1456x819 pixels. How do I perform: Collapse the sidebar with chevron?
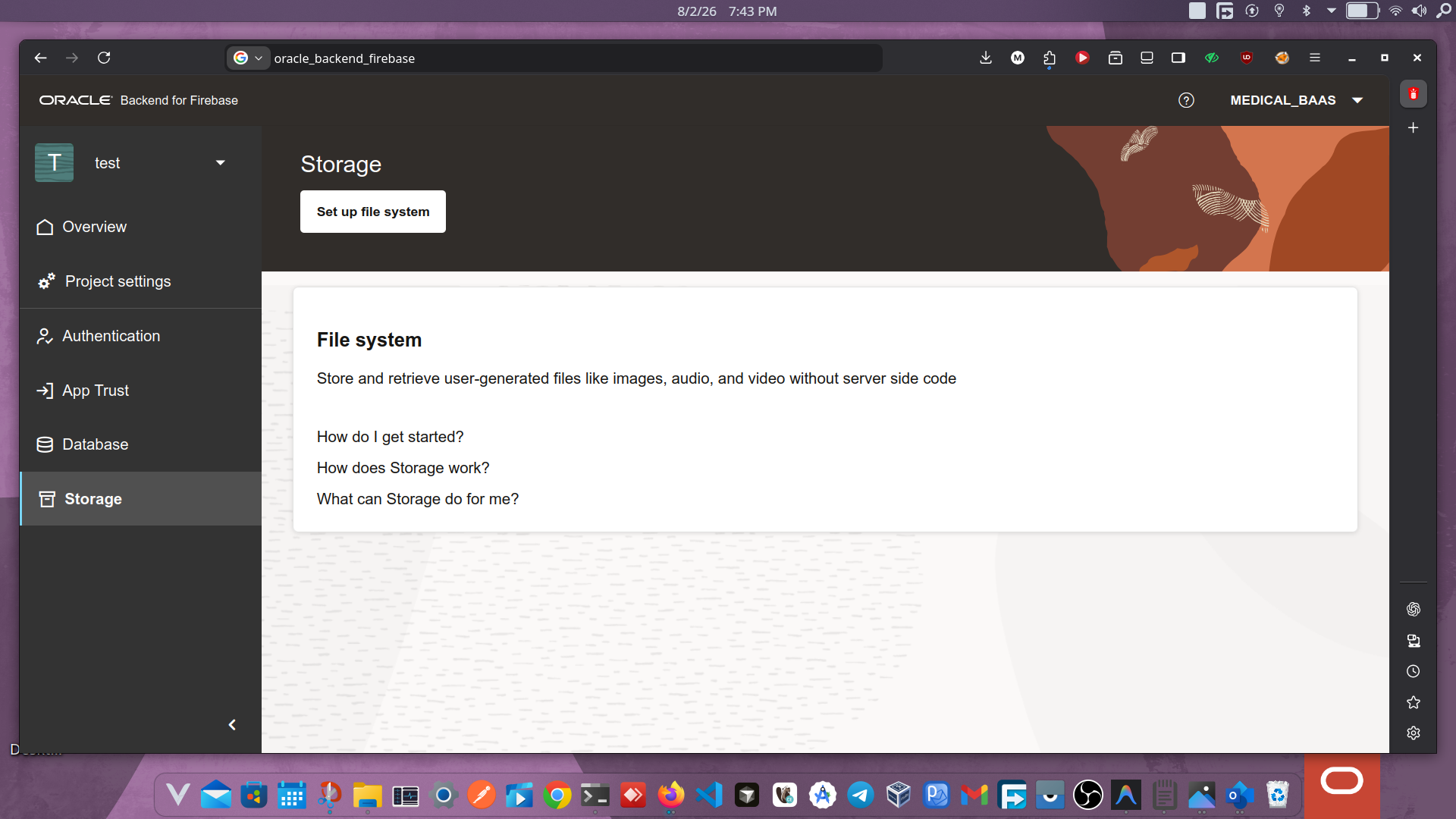click(232, 725)
